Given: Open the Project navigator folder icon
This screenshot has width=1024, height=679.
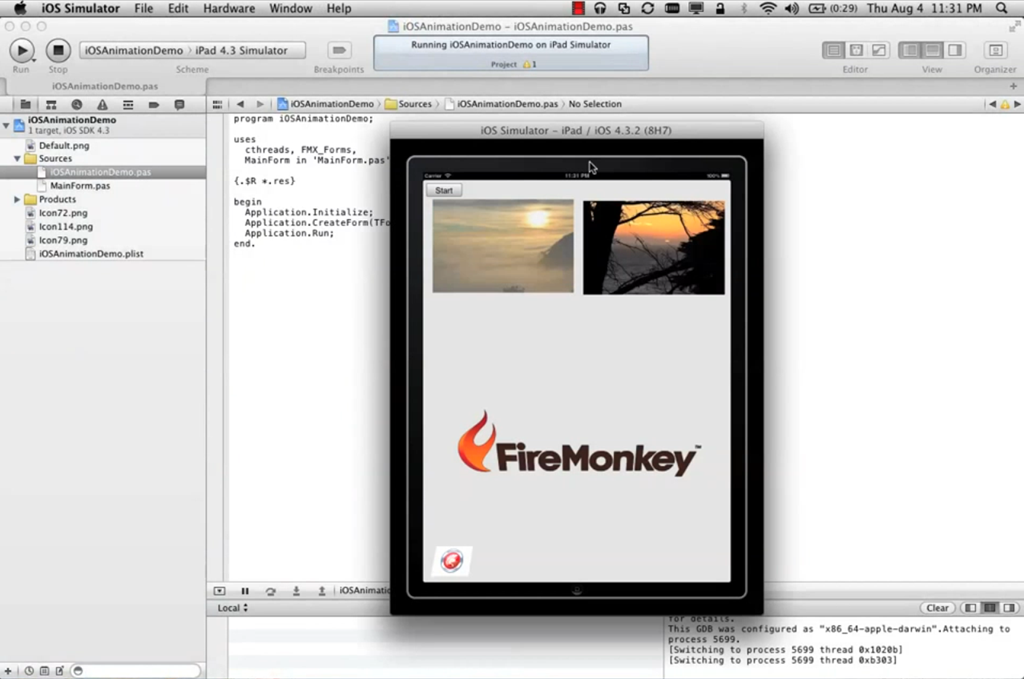Looking at the screenshot, I should pyautogui.click(x=25, y=104).
